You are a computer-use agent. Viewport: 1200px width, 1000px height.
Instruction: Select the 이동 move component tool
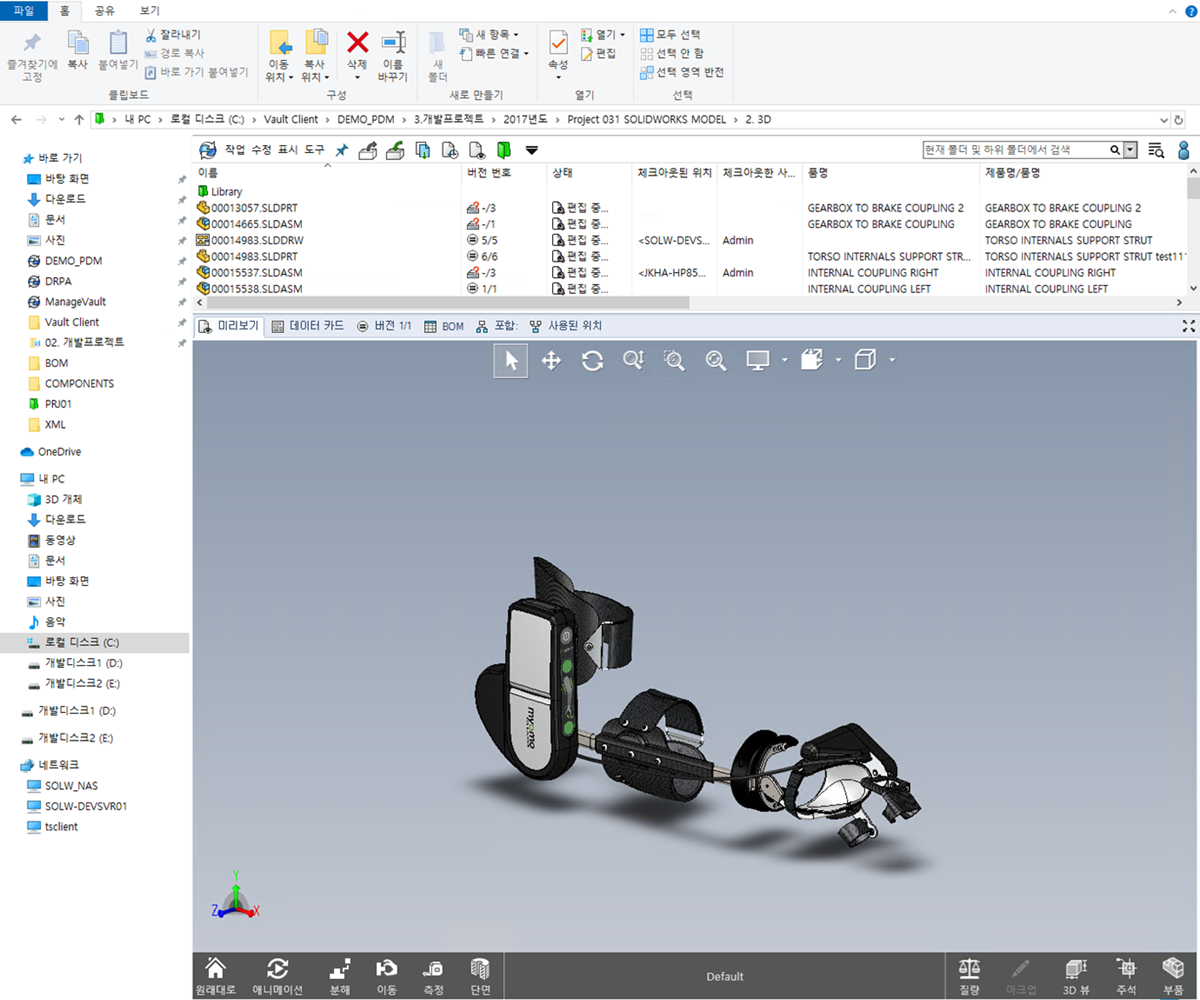387,976
